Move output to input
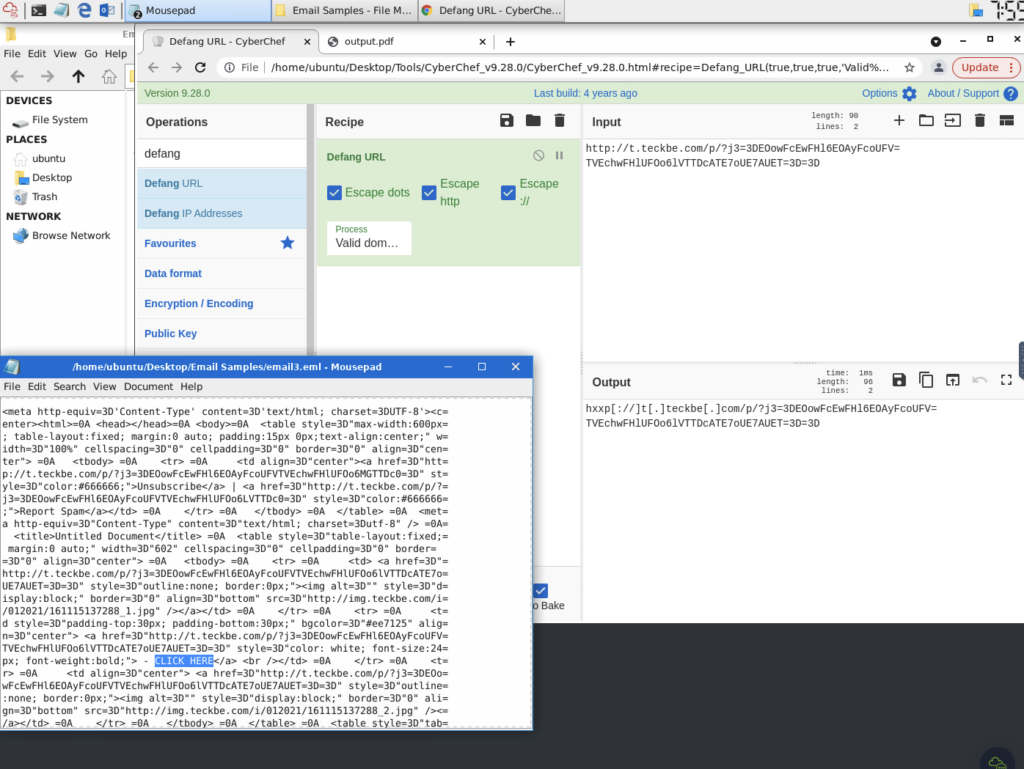The width and height of the screenshot is (1024, 769). [953, 380]
